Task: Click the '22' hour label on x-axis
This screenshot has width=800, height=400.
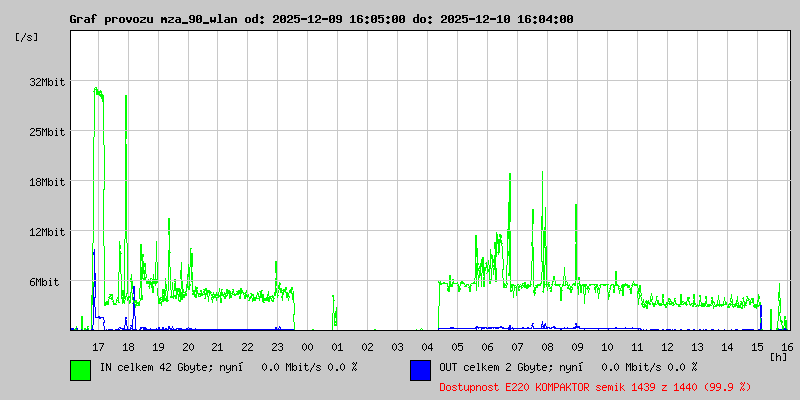Action: 247,347
